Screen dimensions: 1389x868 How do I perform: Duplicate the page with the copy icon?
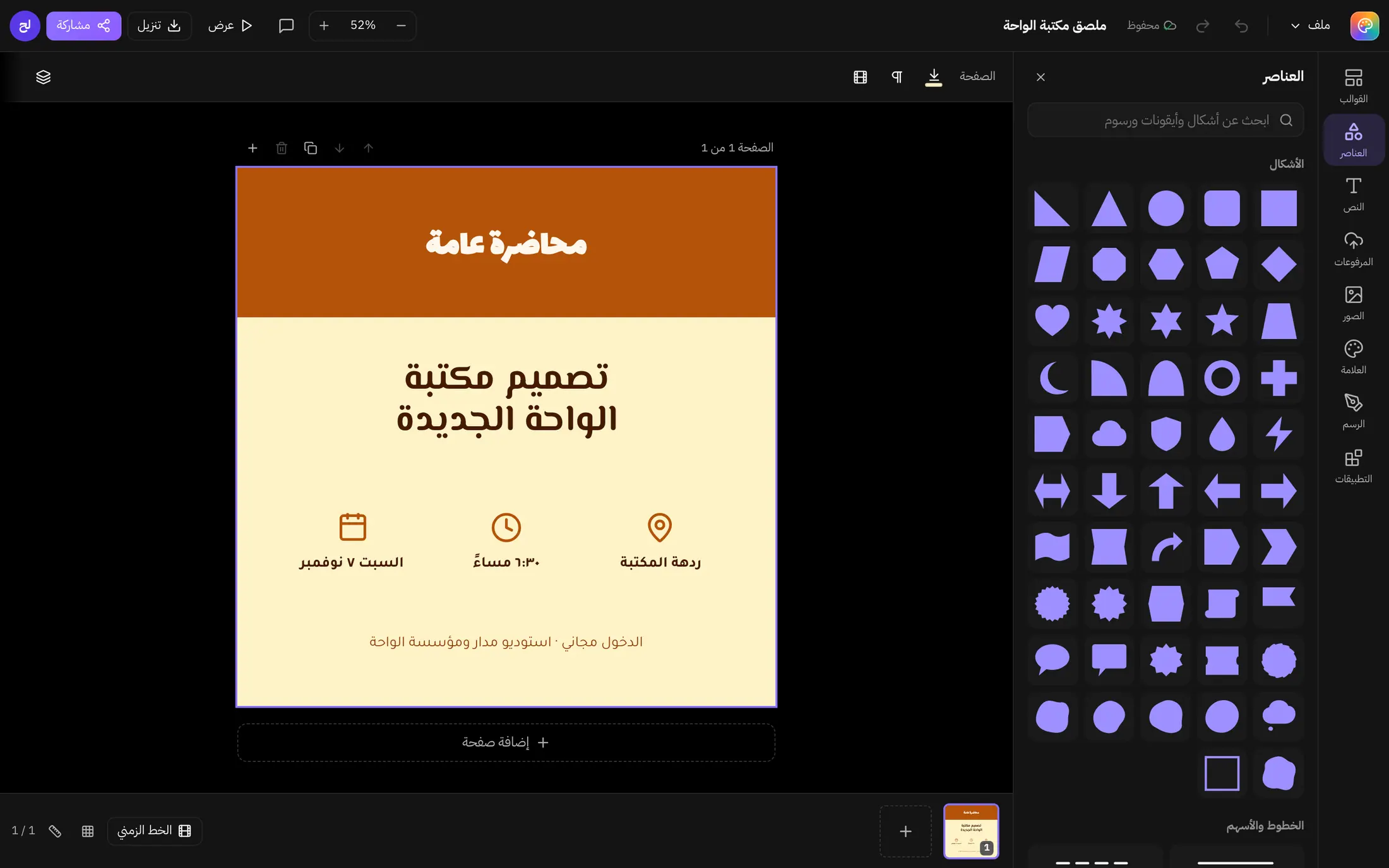tap(310, 148)
